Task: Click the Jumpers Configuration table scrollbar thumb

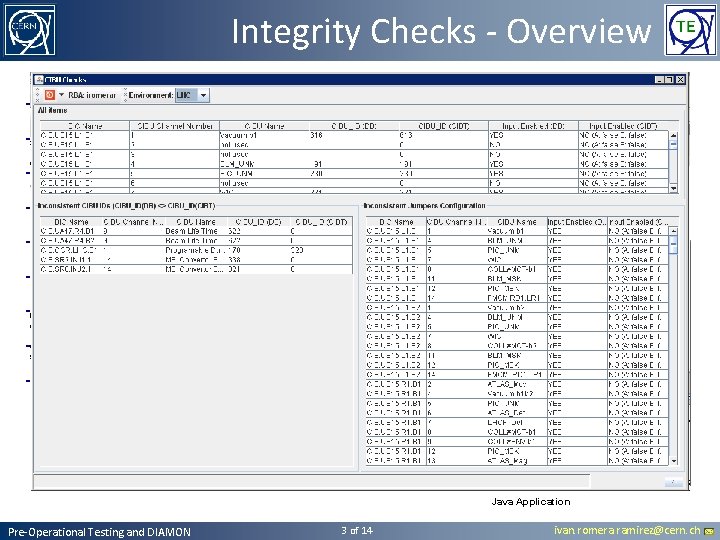Action: 673,245
